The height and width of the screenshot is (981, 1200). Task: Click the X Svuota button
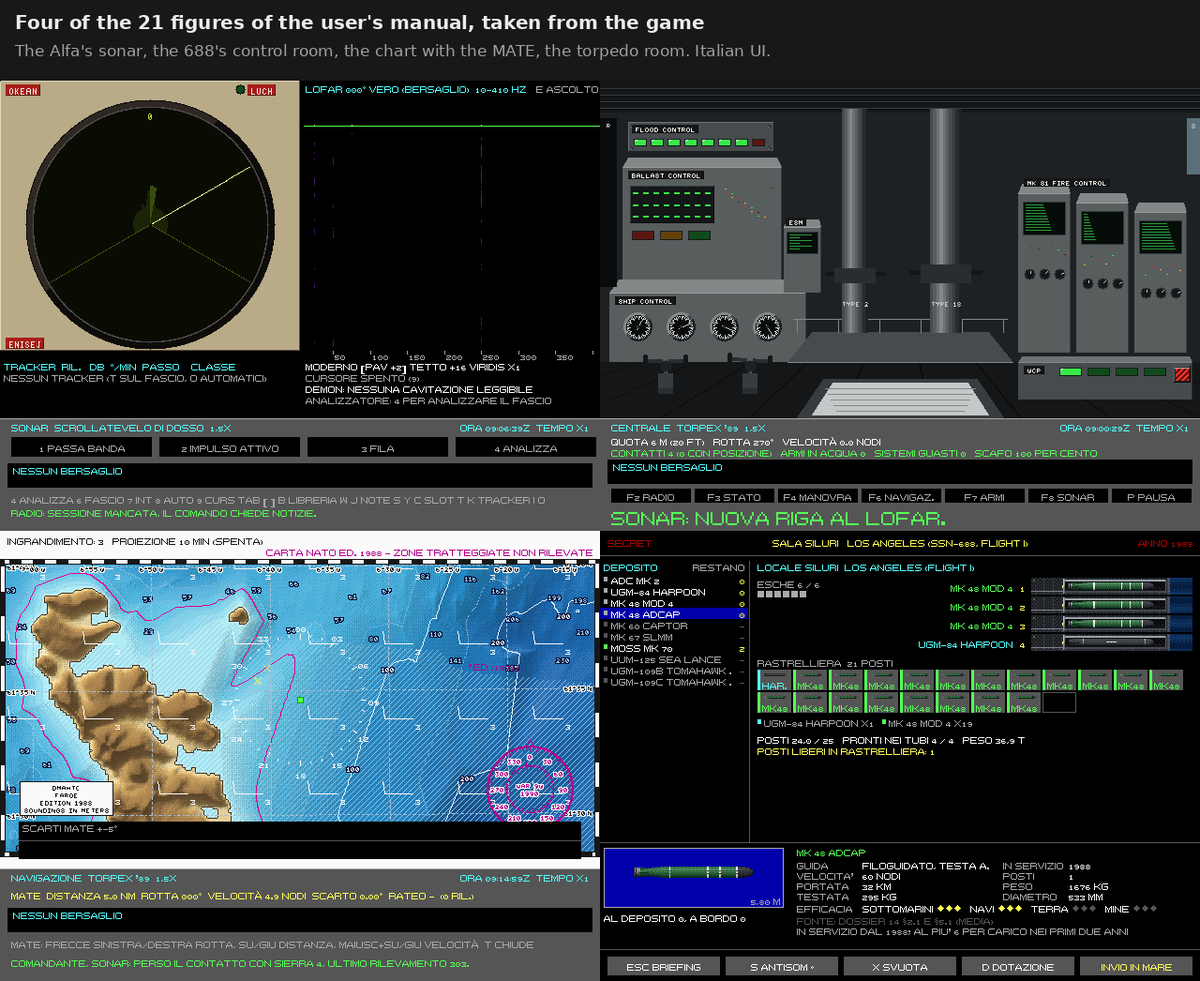tap(900, 967)
